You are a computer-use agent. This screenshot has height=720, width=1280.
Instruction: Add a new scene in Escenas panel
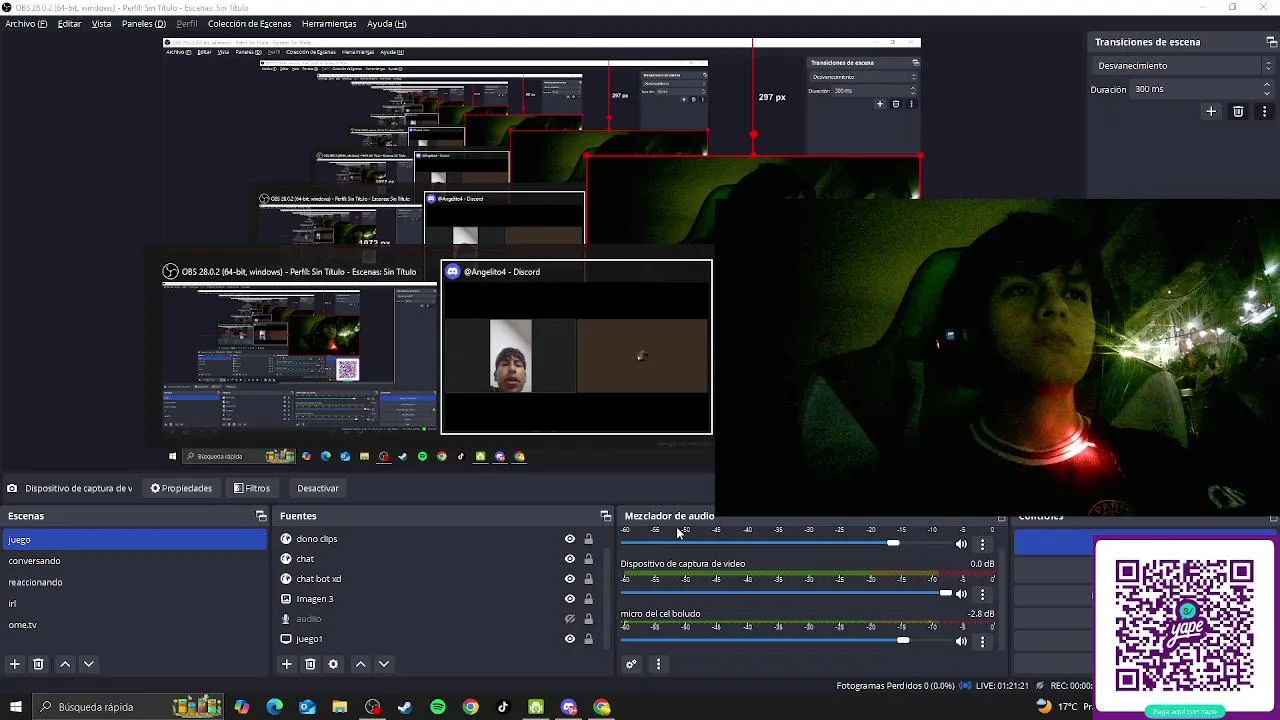coord(14,664)
